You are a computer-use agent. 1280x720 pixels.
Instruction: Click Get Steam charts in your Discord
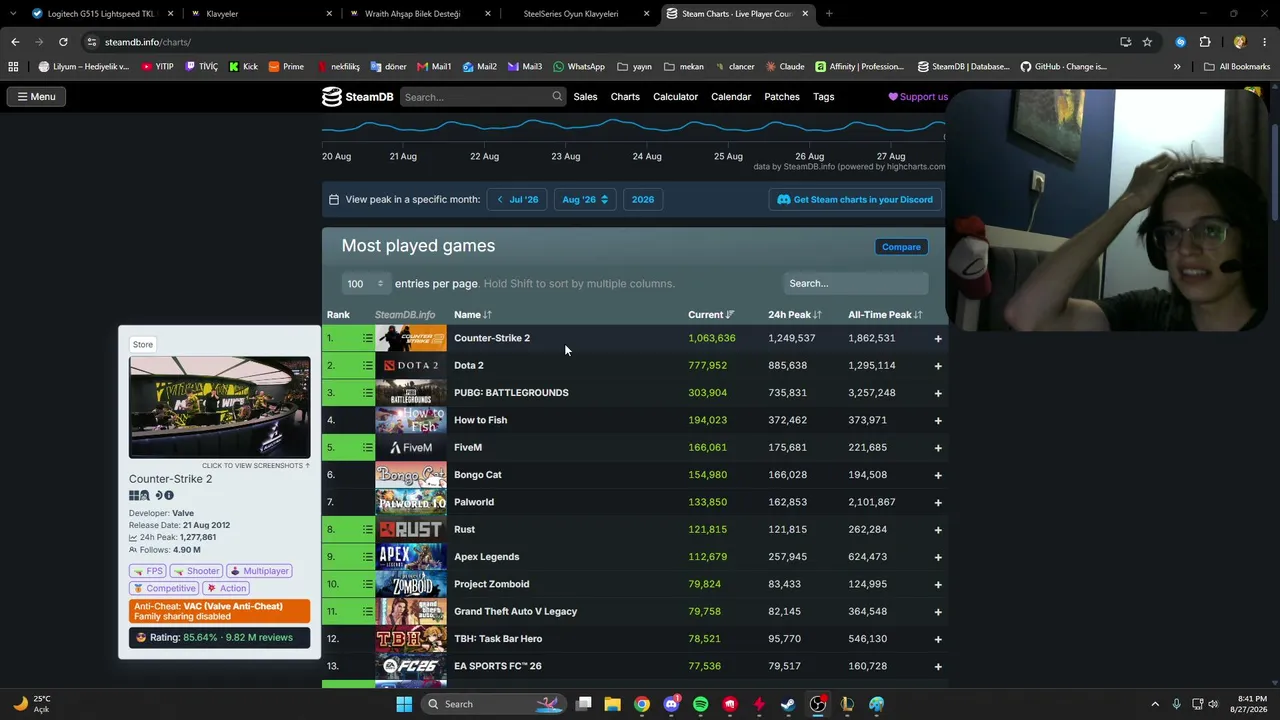pos(855,200)
